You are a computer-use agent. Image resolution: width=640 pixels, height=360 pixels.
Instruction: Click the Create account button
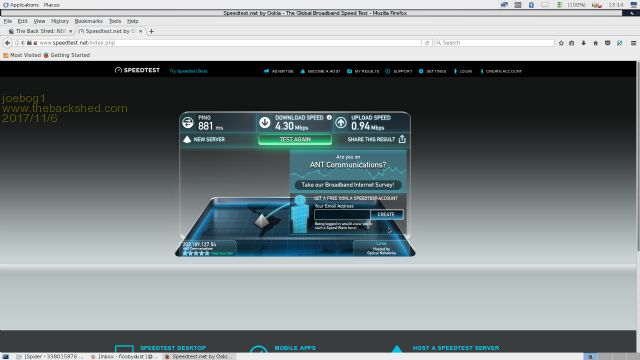[x=386, y=214]
